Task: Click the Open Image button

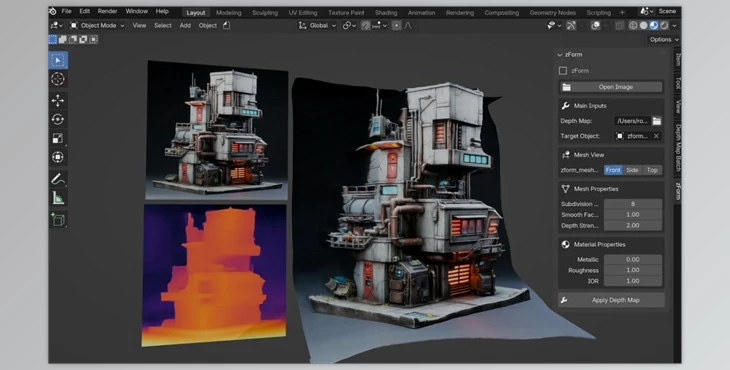Action: (610, 87)
